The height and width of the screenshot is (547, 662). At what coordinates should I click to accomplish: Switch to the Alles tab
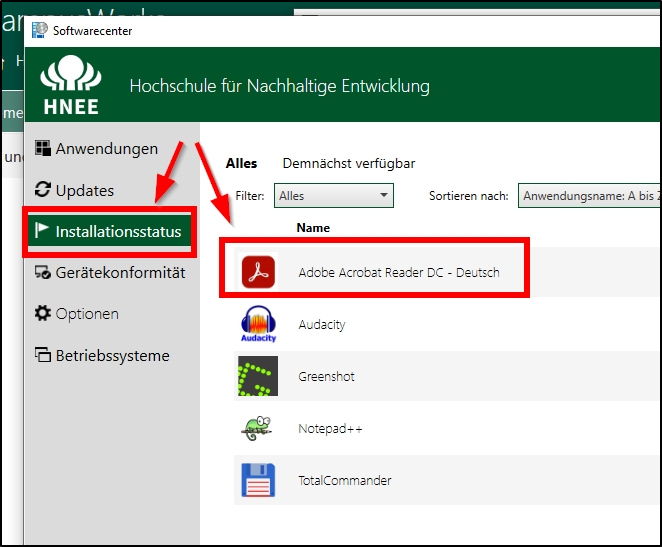(241, 163)
